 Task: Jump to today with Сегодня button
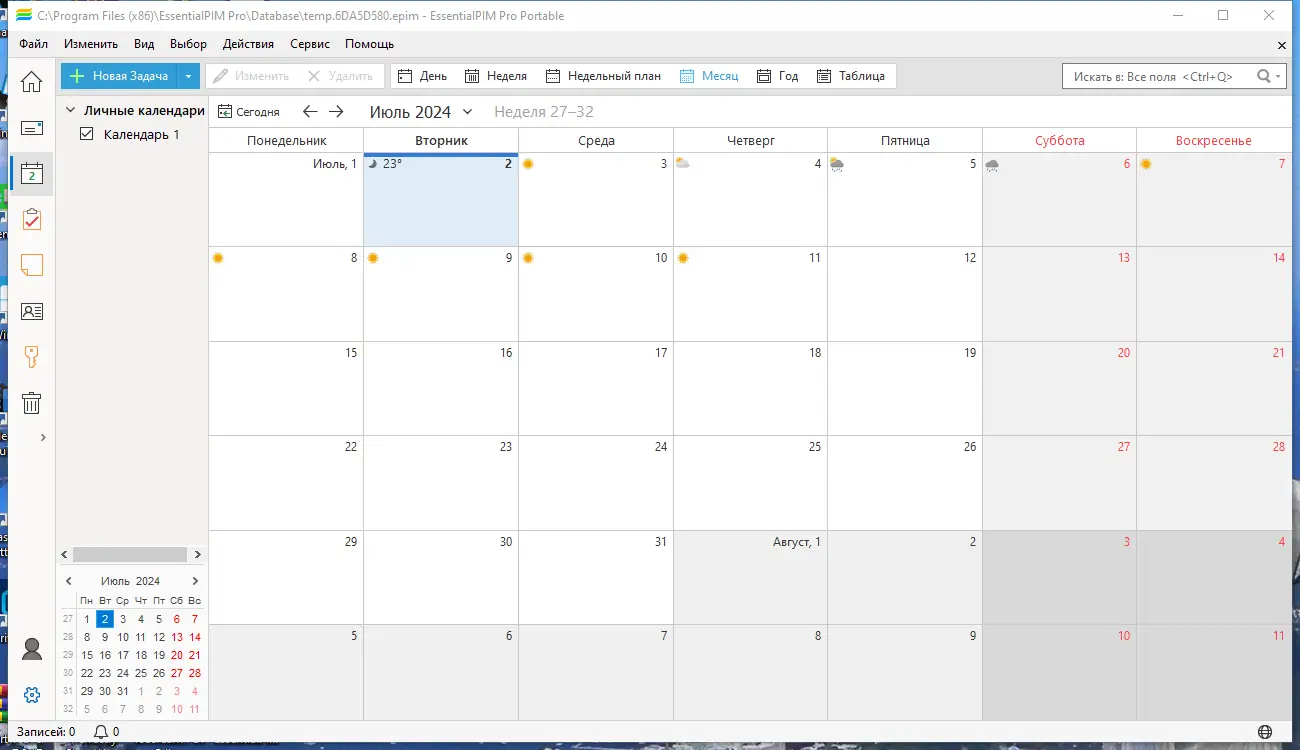click(x=249, y=112)
